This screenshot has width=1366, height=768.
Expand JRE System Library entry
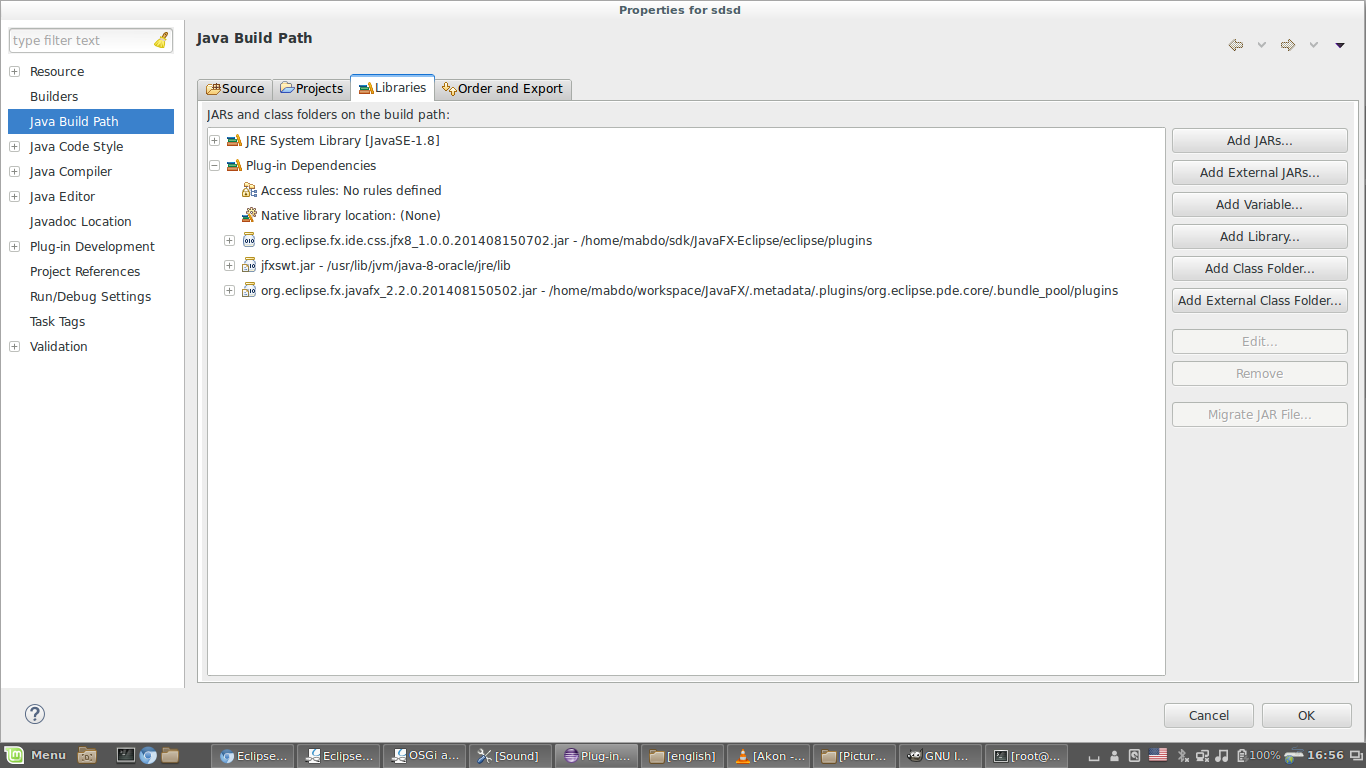(214, 141)
